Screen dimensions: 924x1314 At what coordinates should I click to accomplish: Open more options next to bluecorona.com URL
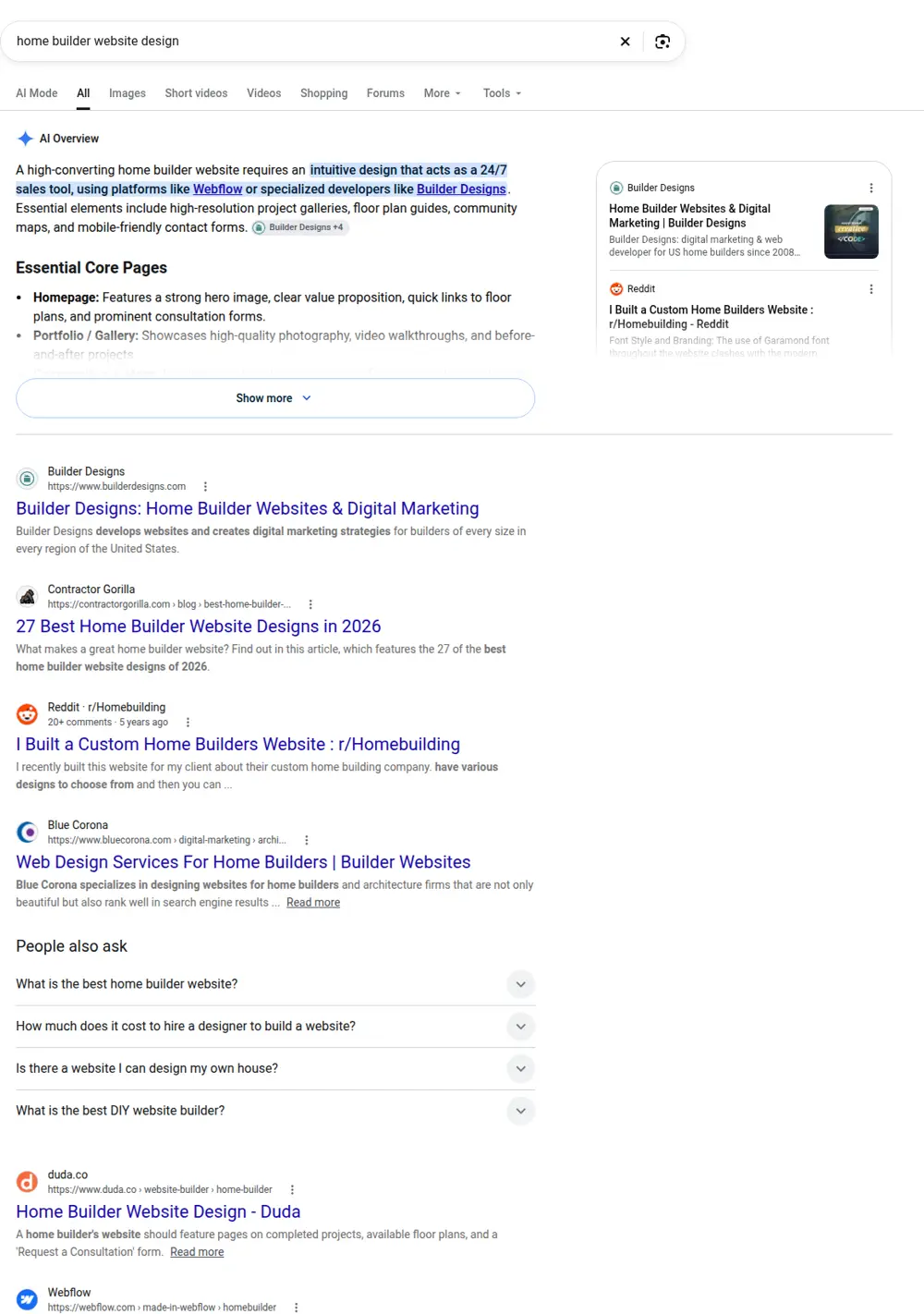pos(306,840)
